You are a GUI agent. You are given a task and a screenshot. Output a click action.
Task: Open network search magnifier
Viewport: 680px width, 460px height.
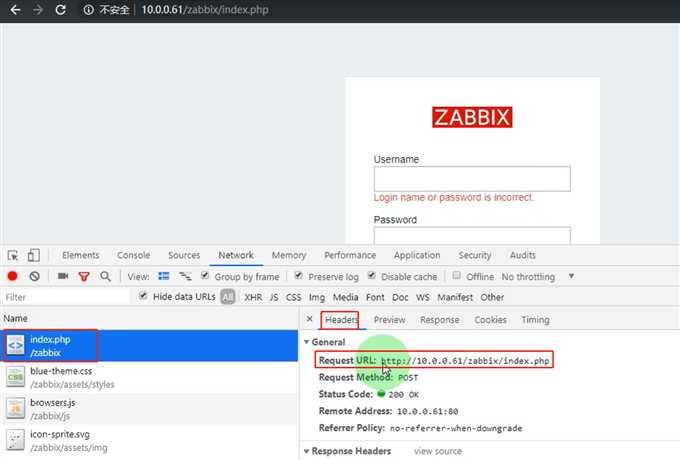pos(105,276)
